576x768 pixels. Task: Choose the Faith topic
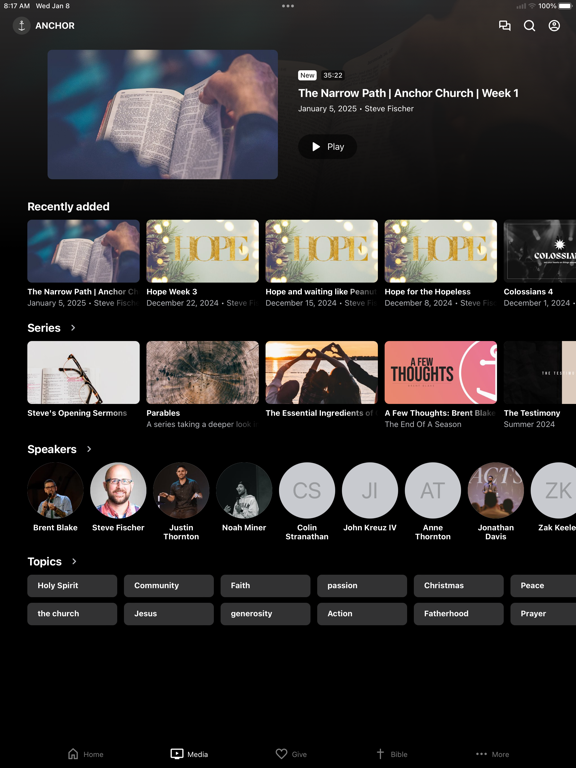tap(265, 586)
